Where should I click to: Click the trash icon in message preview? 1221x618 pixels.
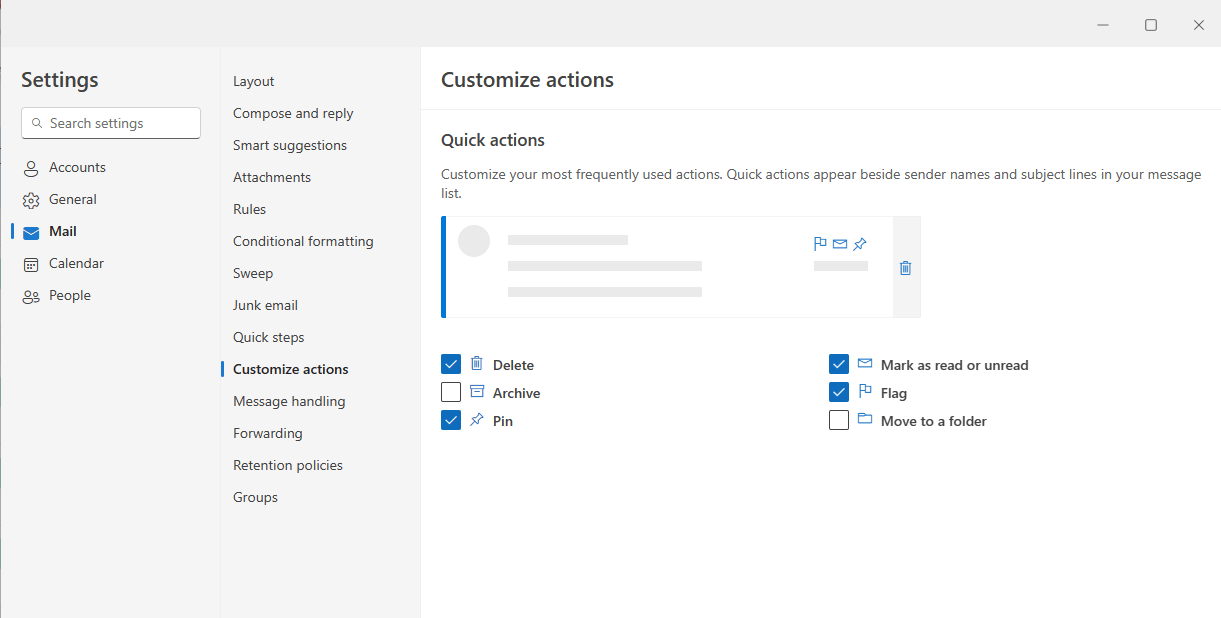pos(905,268)
